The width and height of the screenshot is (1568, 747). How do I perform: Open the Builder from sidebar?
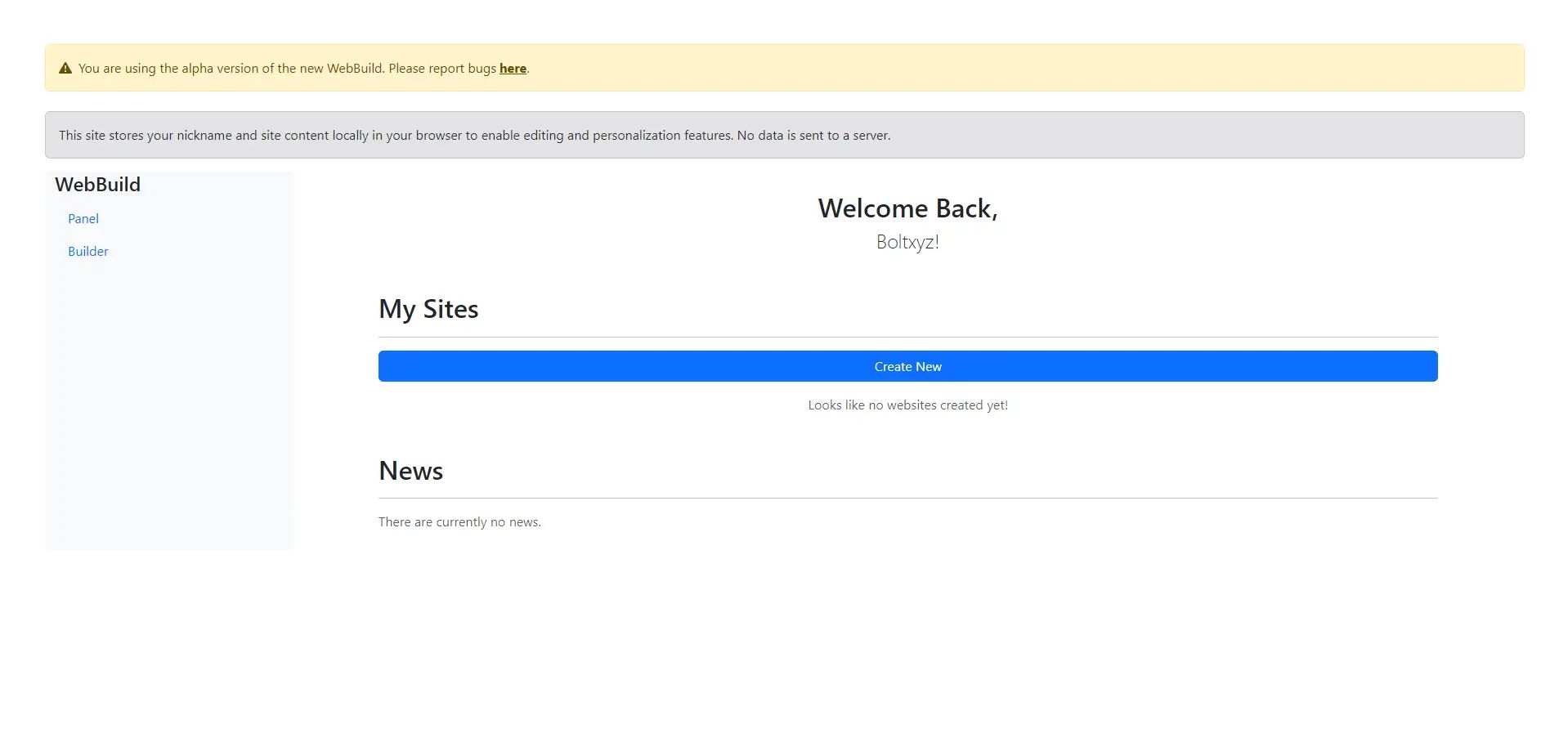88,251
